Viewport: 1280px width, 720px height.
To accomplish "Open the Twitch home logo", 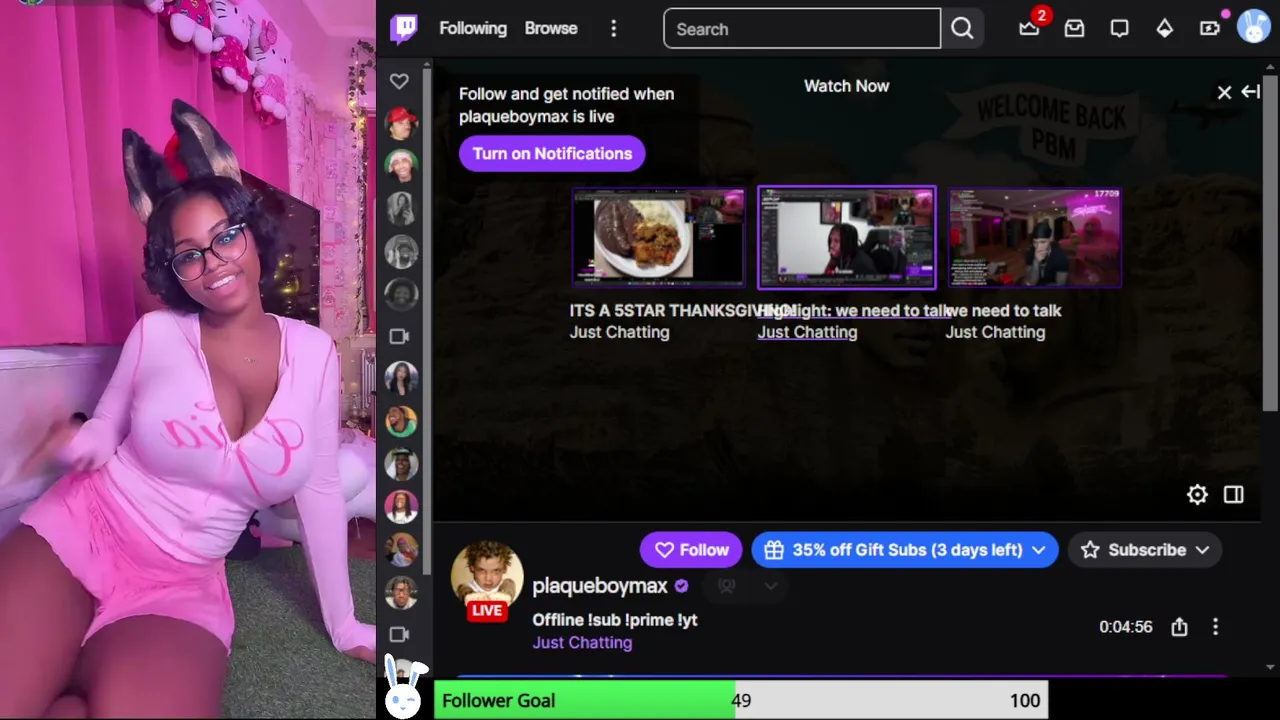I will (x=404, y=29).
